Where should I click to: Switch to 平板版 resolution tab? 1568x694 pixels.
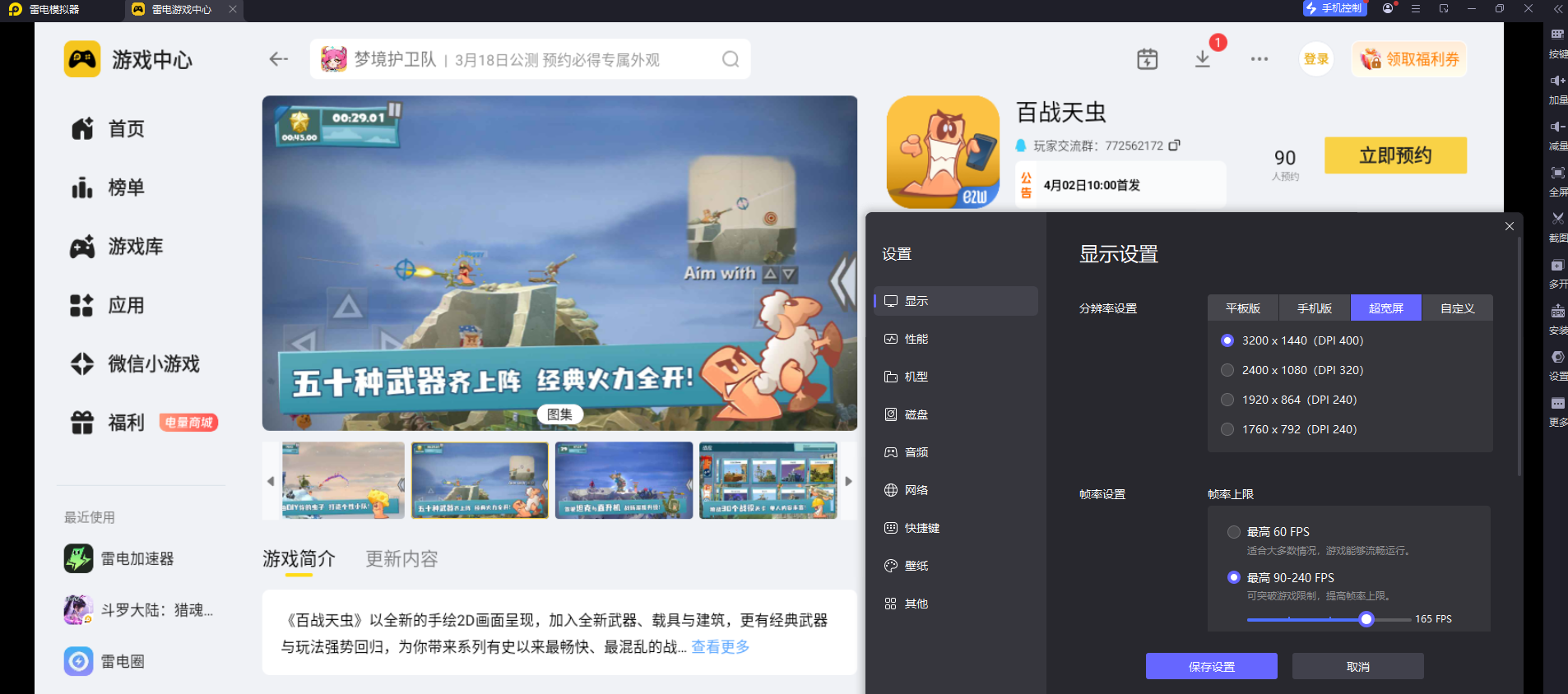point(1243,308)
